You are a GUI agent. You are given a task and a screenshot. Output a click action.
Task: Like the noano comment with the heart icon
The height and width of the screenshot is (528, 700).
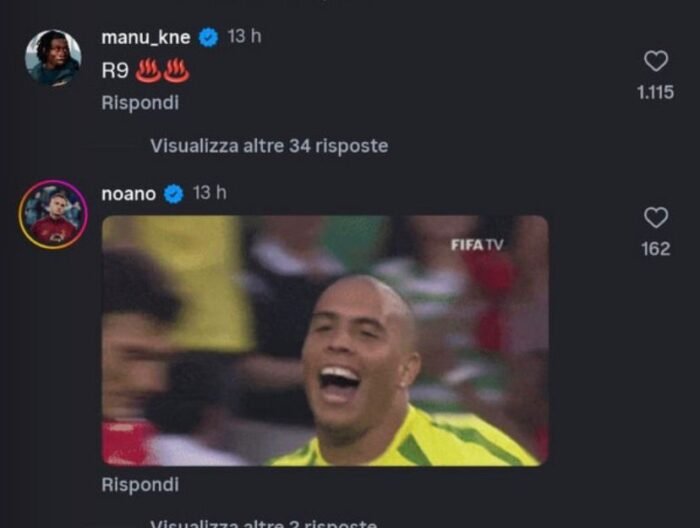tap(656, 217)
